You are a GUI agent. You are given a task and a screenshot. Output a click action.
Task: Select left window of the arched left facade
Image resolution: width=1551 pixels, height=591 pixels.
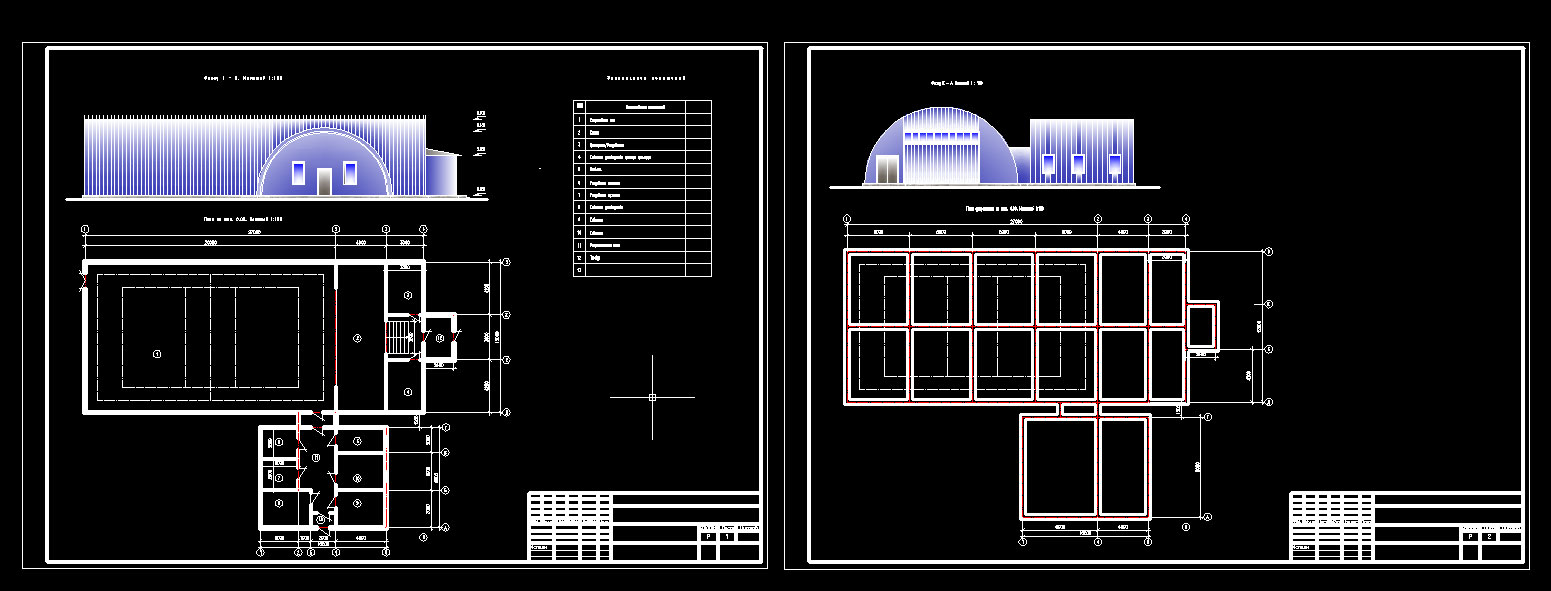[x=298, y=173]
